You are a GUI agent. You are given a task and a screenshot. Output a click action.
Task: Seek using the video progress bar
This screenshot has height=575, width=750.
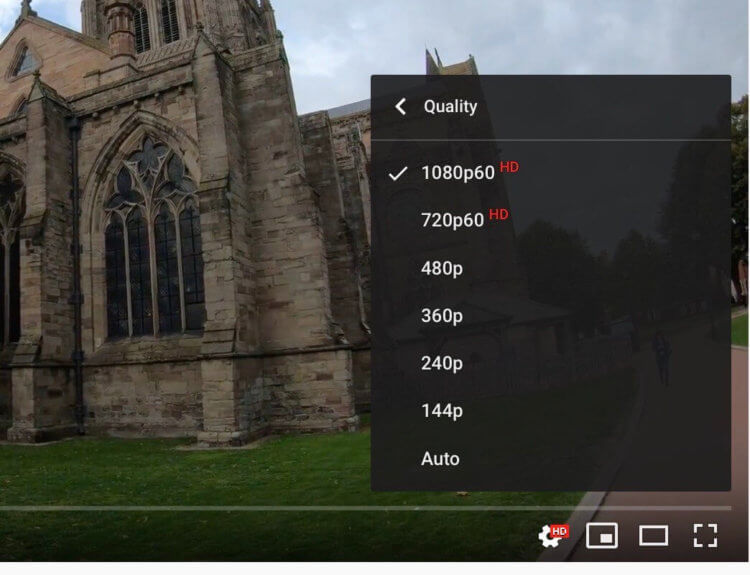click(365, 508)
